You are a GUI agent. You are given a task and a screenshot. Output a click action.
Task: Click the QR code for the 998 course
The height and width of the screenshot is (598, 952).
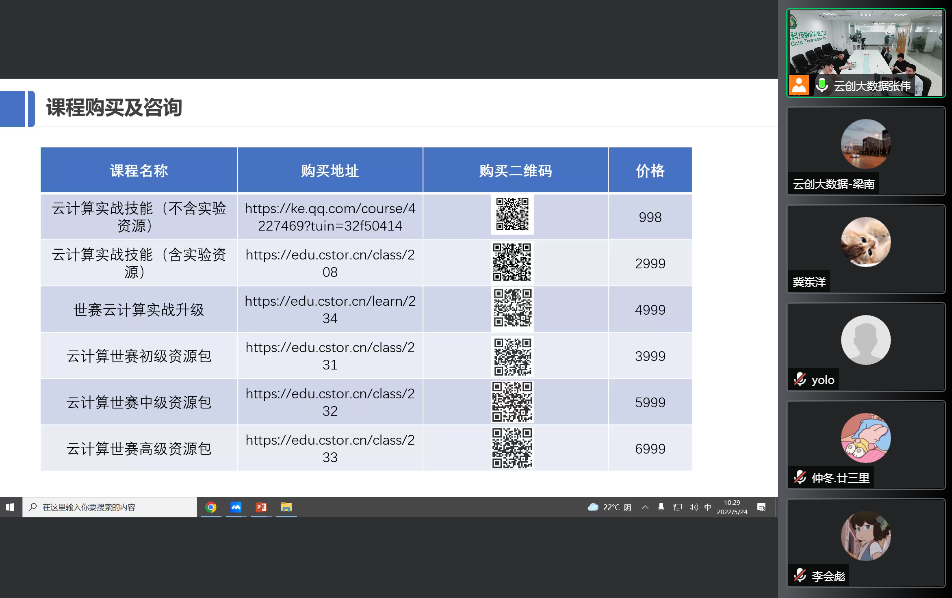coord(512,216)
